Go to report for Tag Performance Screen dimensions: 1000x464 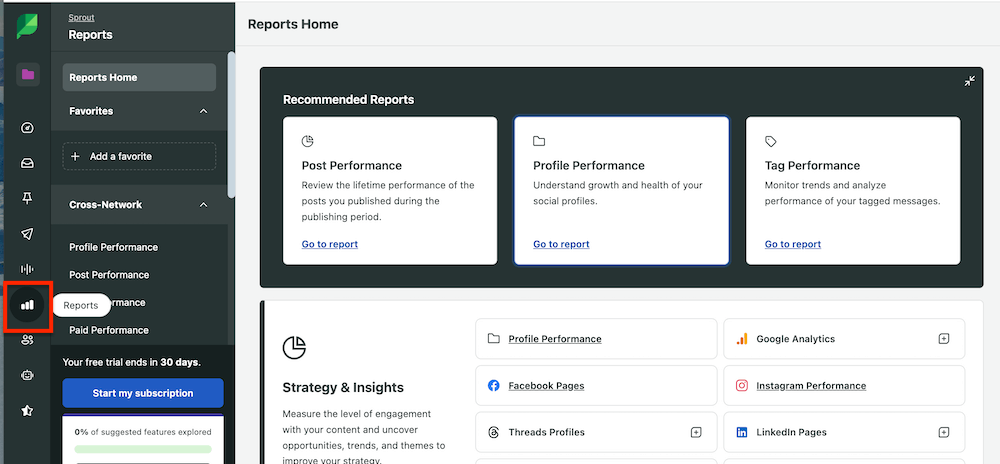(793, 244)
